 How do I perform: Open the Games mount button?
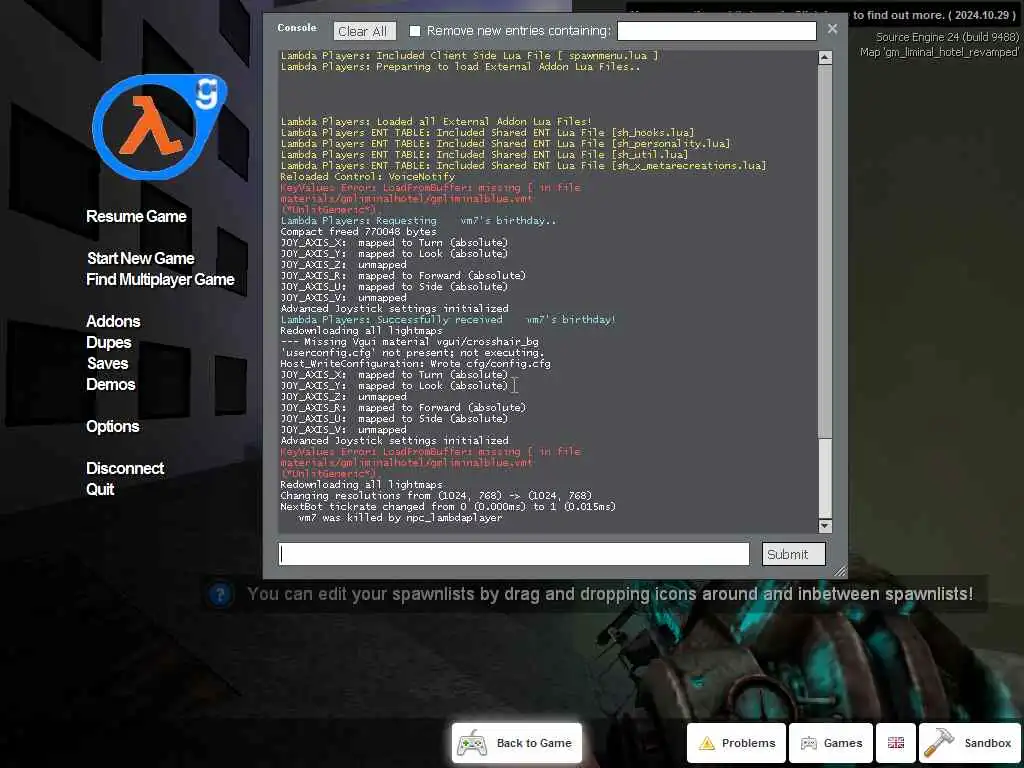(x=831, y=743)
